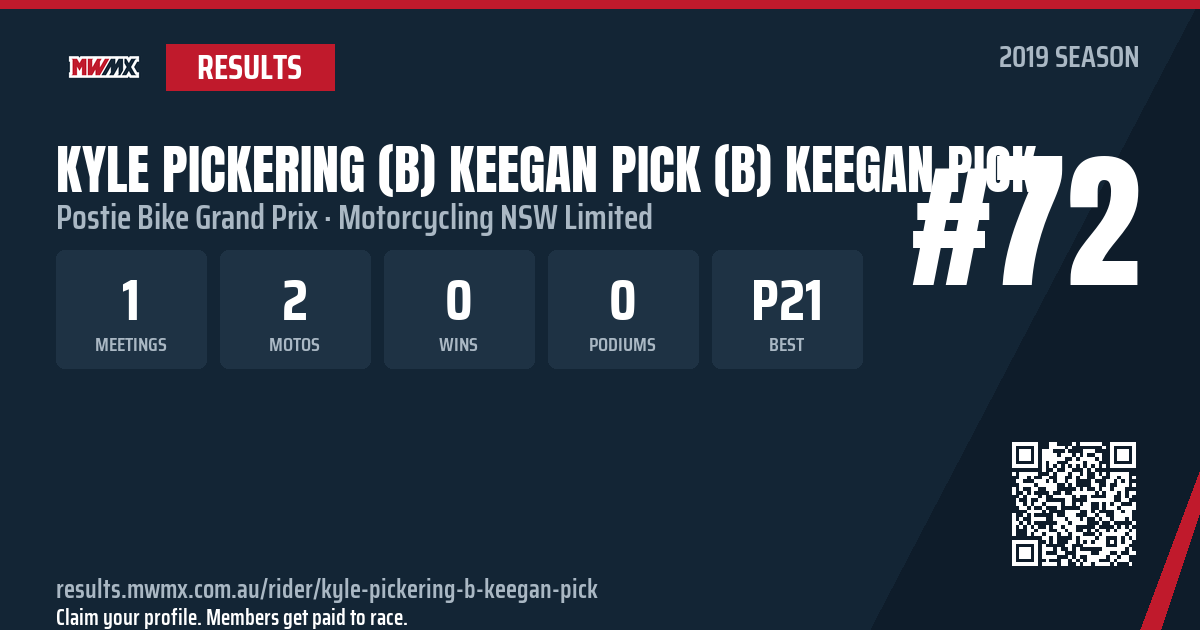The image size is (1200, 630).
Task: Click the WINS label text
Action: tap(459, 345)
